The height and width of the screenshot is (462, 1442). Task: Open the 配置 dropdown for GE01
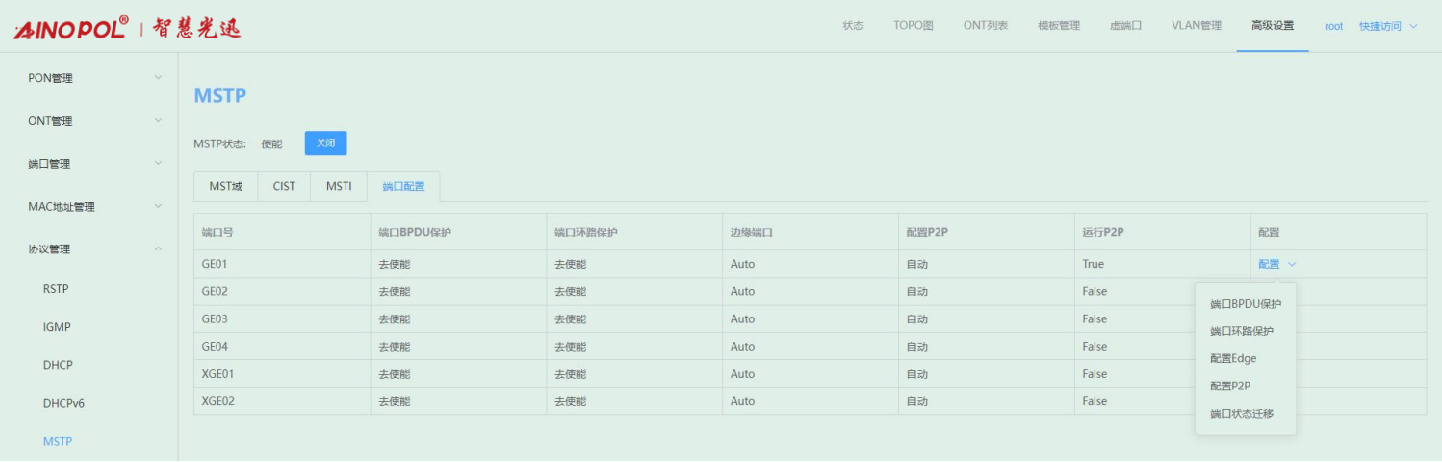click(1277, 264)
